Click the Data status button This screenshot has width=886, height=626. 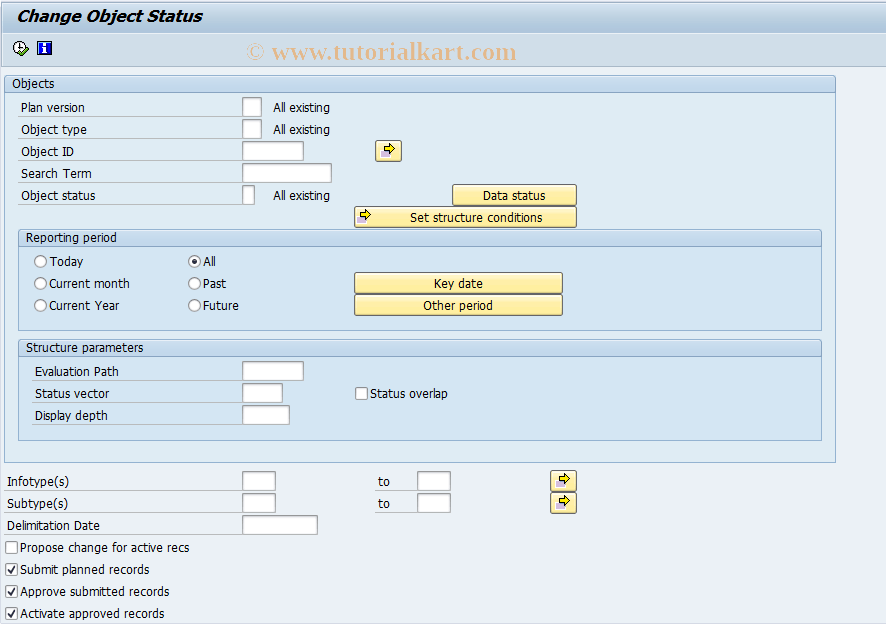[x=514, y=194]
